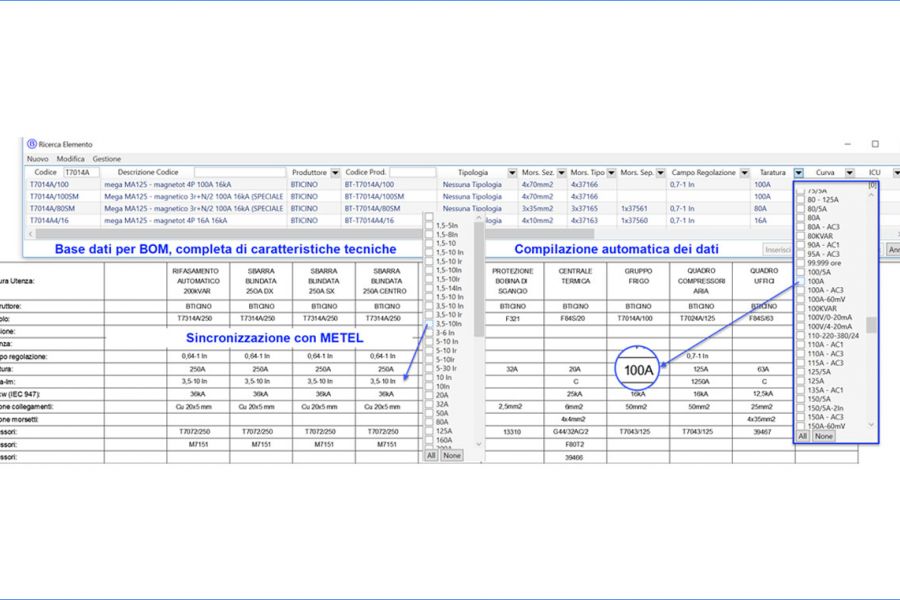Open the Gestione menu
900x600 pixels.
tap(107, 159)
